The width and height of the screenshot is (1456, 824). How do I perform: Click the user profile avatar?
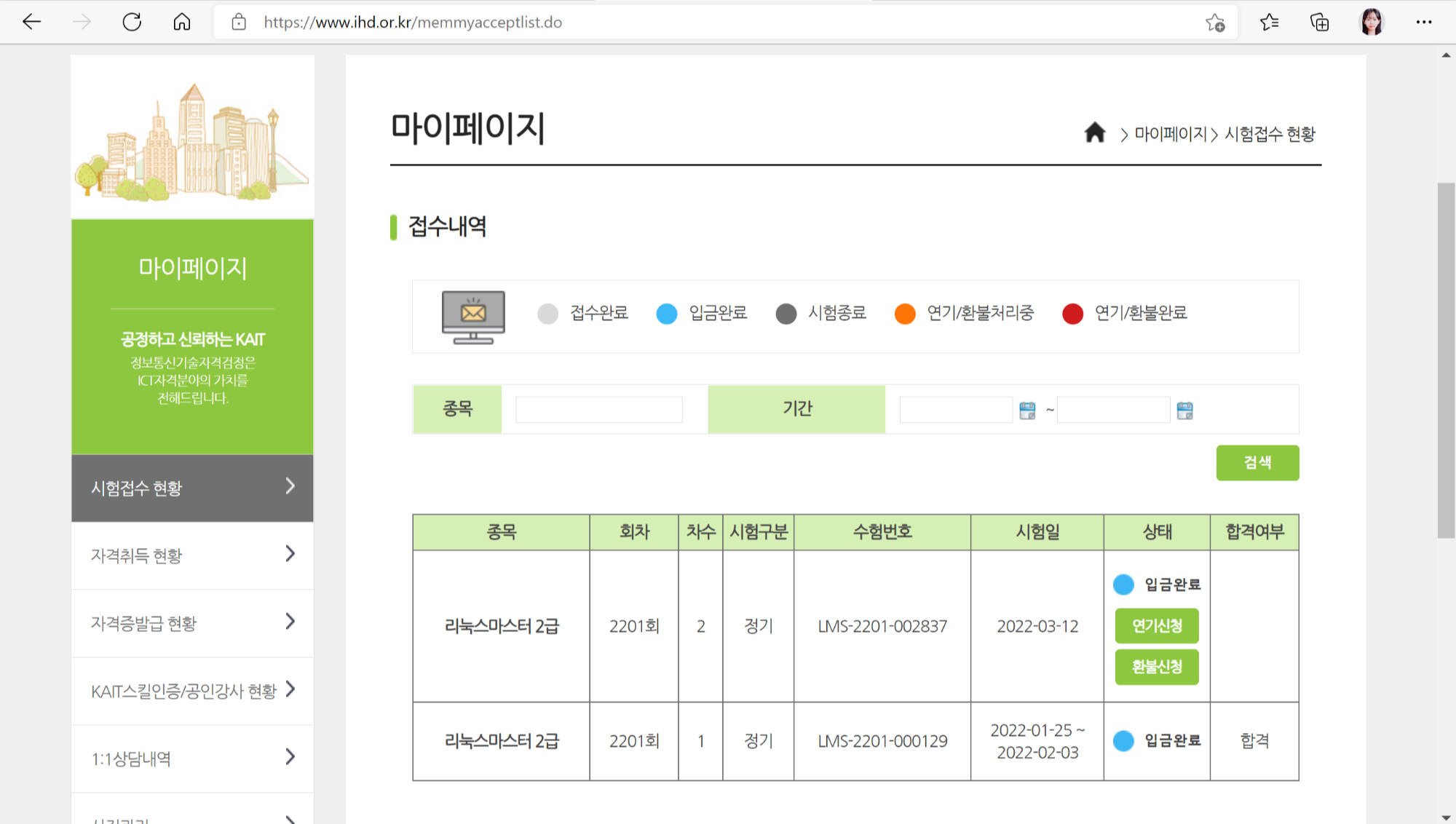(1372, 23)
